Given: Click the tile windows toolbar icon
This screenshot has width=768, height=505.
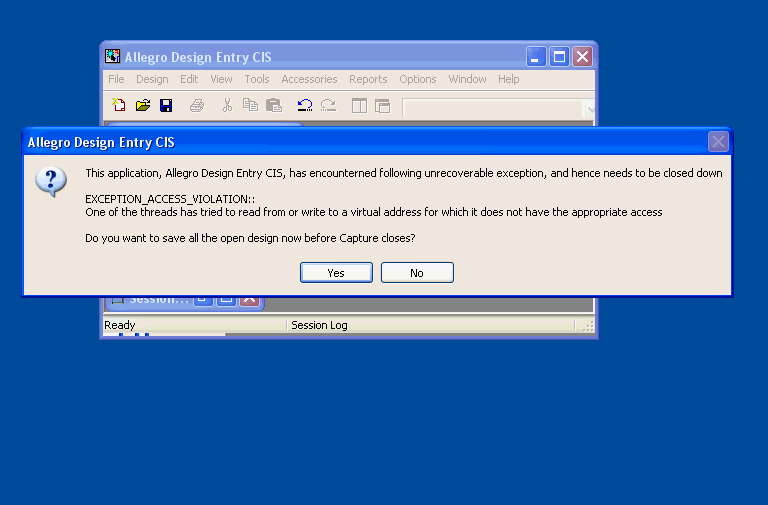Looking at the screenshot, I should coord(359,105).
